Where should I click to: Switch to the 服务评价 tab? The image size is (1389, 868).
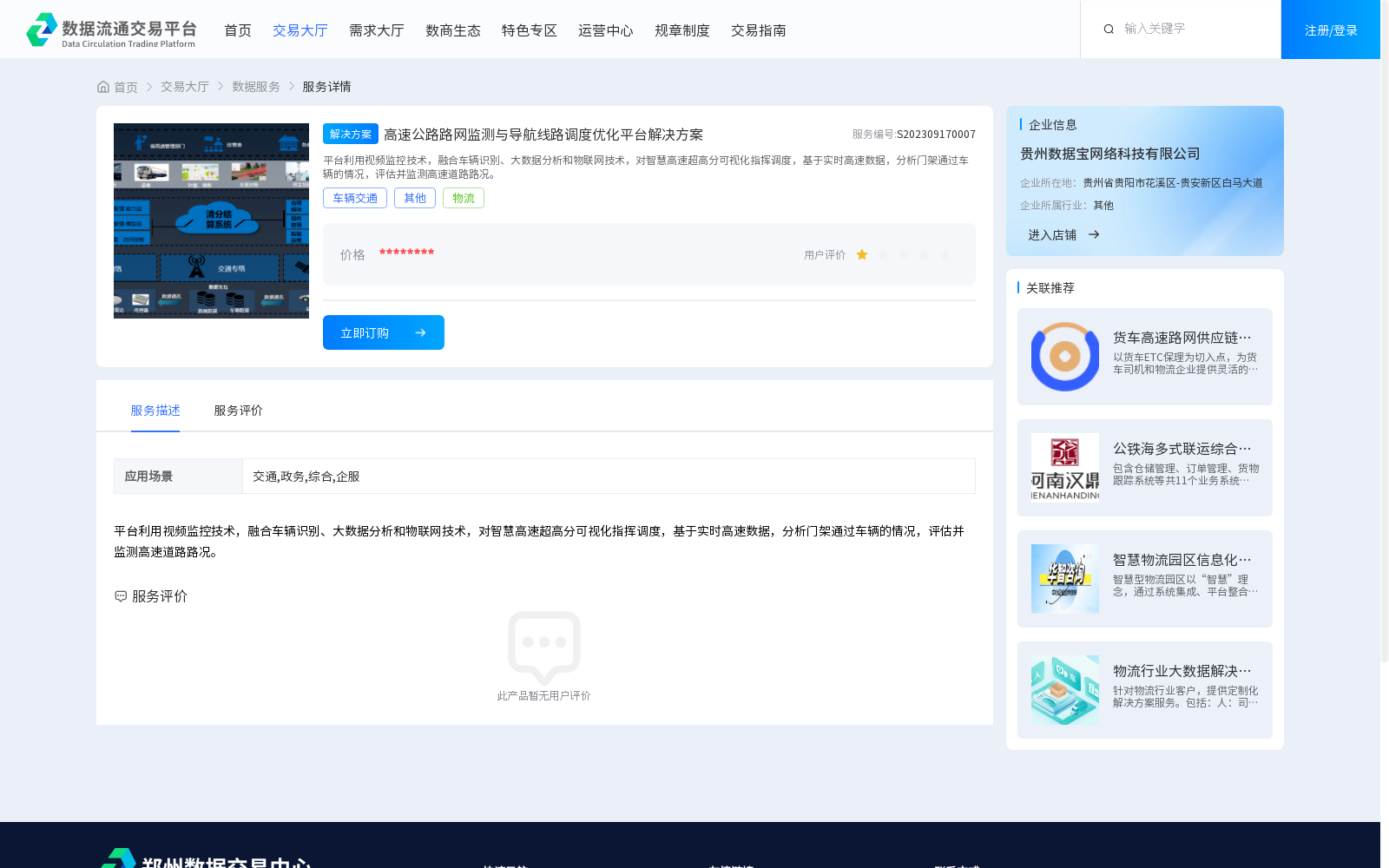pos(239,411)
